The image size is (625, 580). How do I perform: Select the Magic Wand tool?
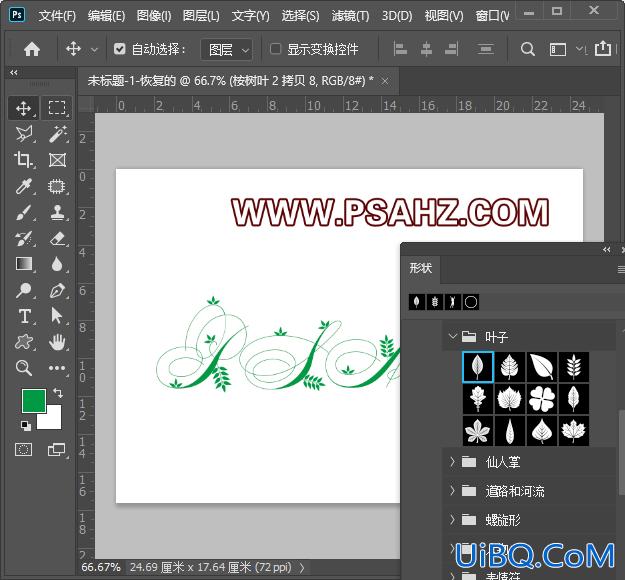[57, 134]
